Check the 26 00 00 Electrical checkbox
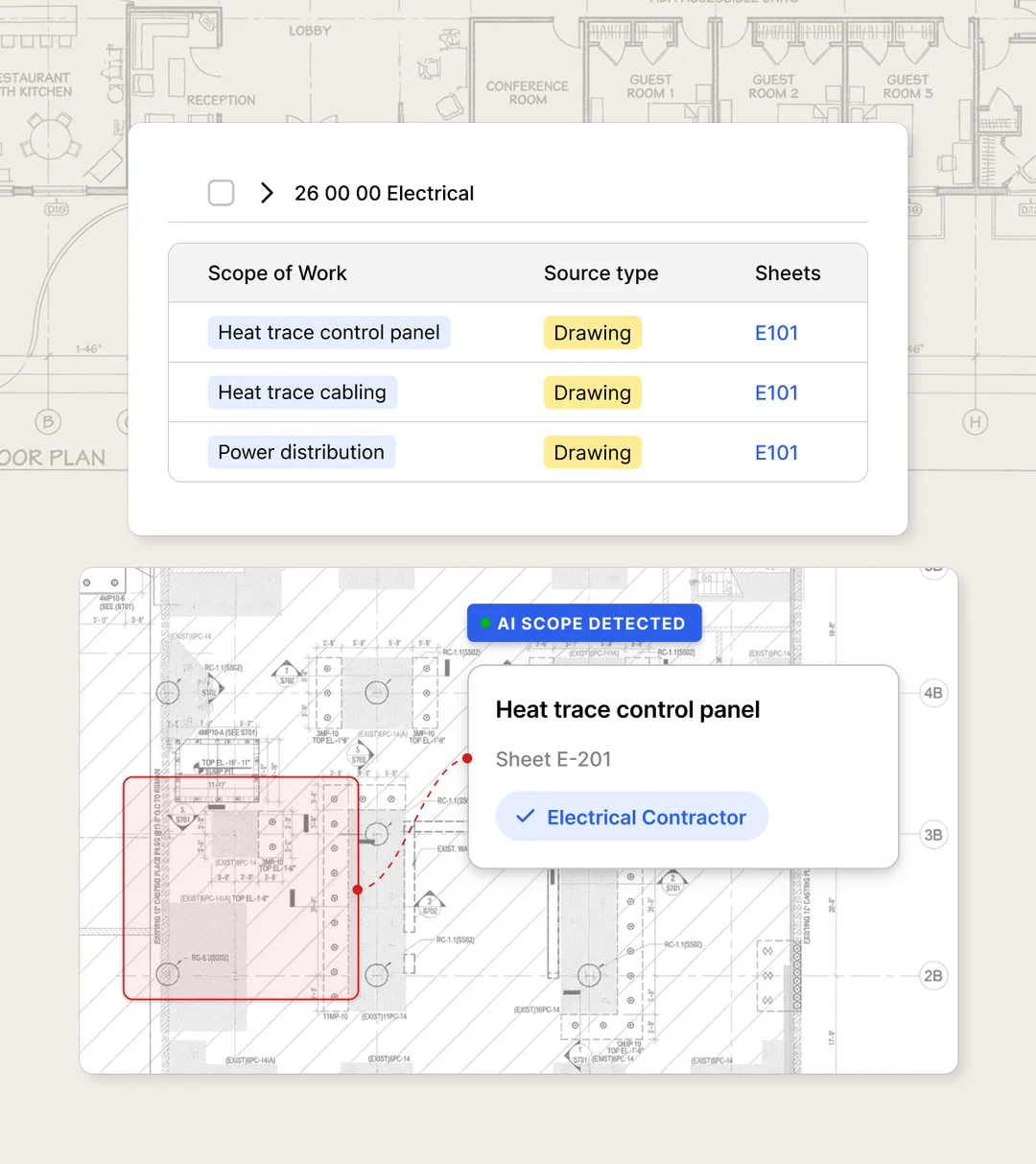Image resolution: width=1036 pixels, height=1164 pixels. click(x=221, y=192)
